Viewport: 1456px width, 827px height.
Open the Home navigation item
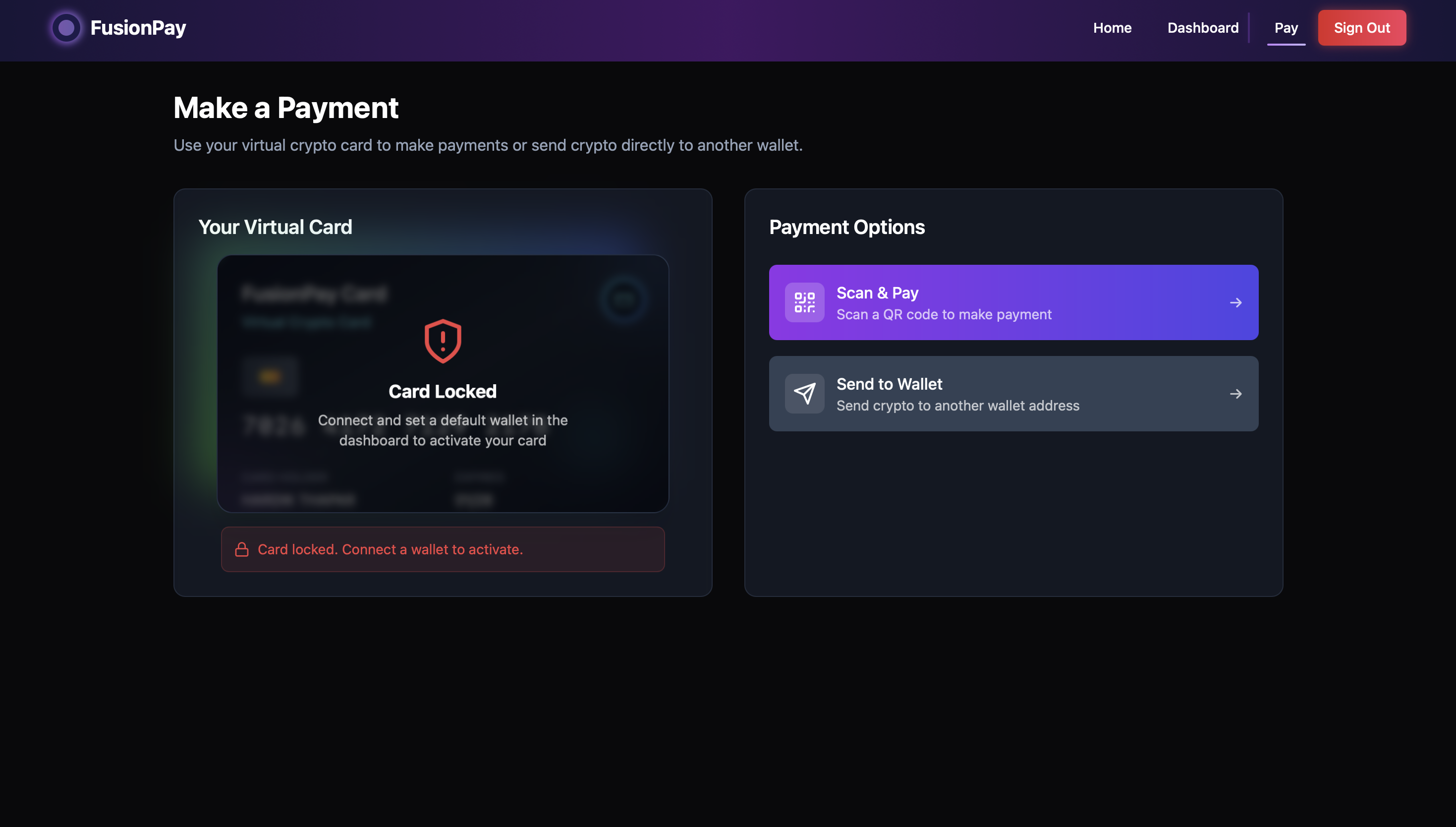(x=1112, y=28)
